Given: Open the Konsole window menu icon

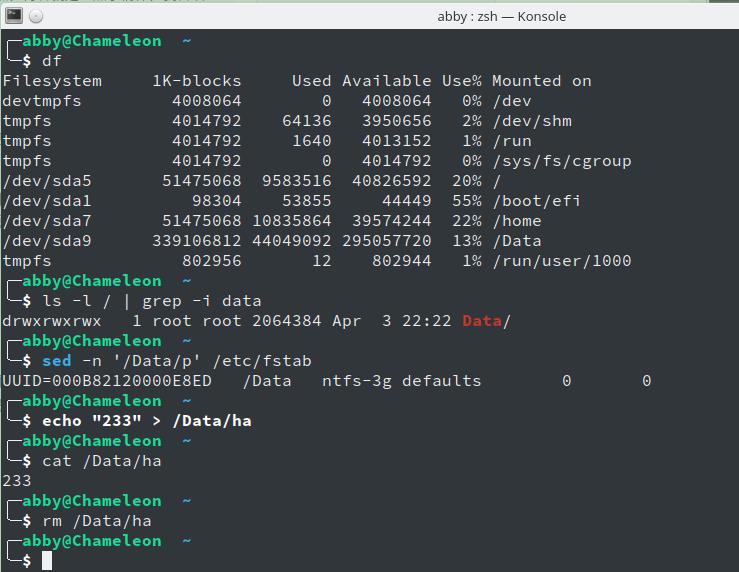Looking at the screenshot, I should [x=14, y=16].
